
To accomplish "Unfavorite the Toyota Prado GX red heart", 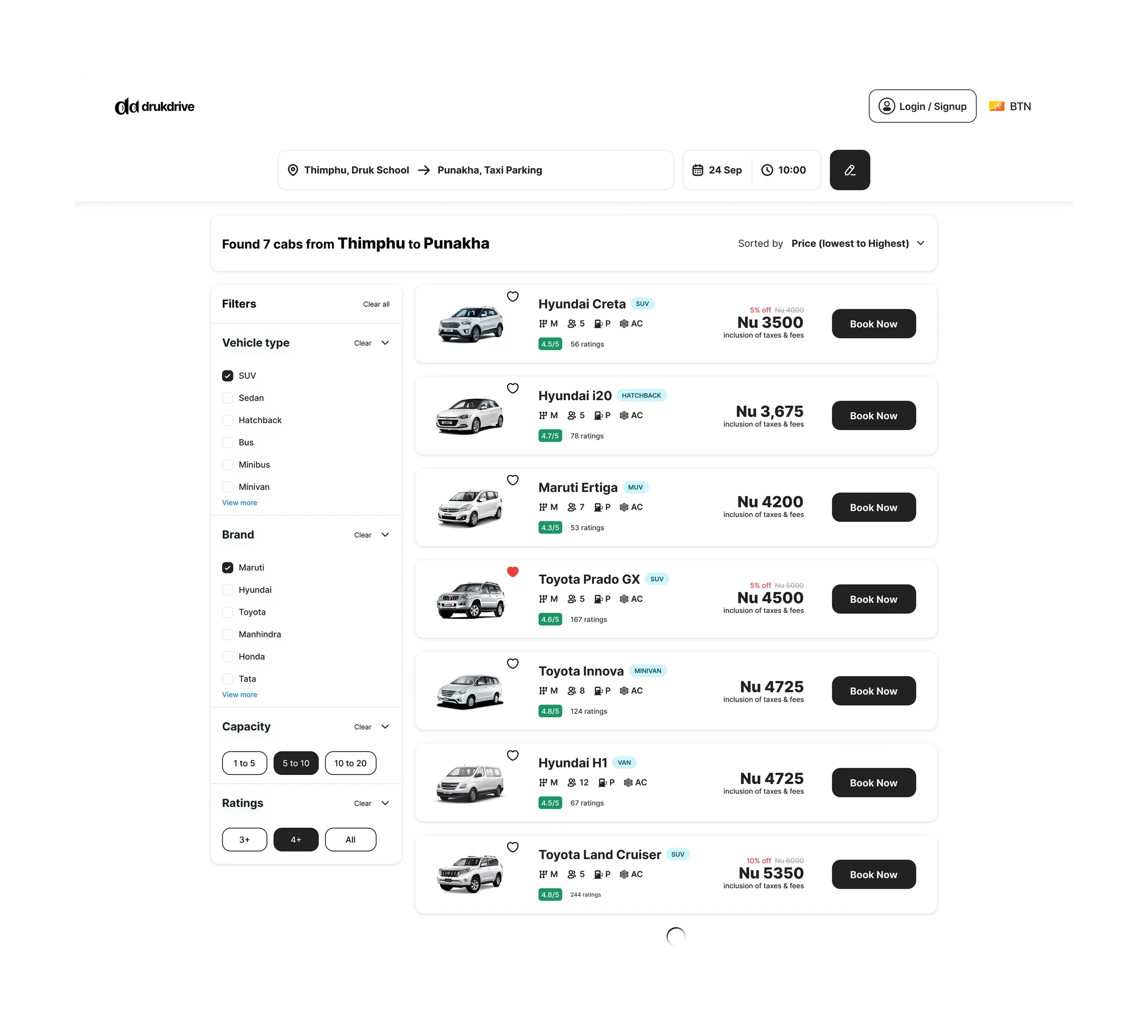I will coord(513,571).
